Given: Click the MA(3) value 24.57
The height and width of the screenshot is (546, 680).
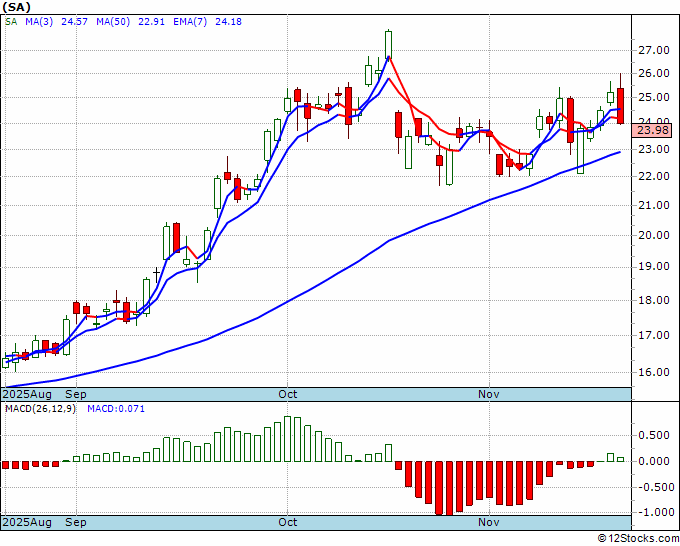Looking at the screenshot, I should (x=75, y=22).
